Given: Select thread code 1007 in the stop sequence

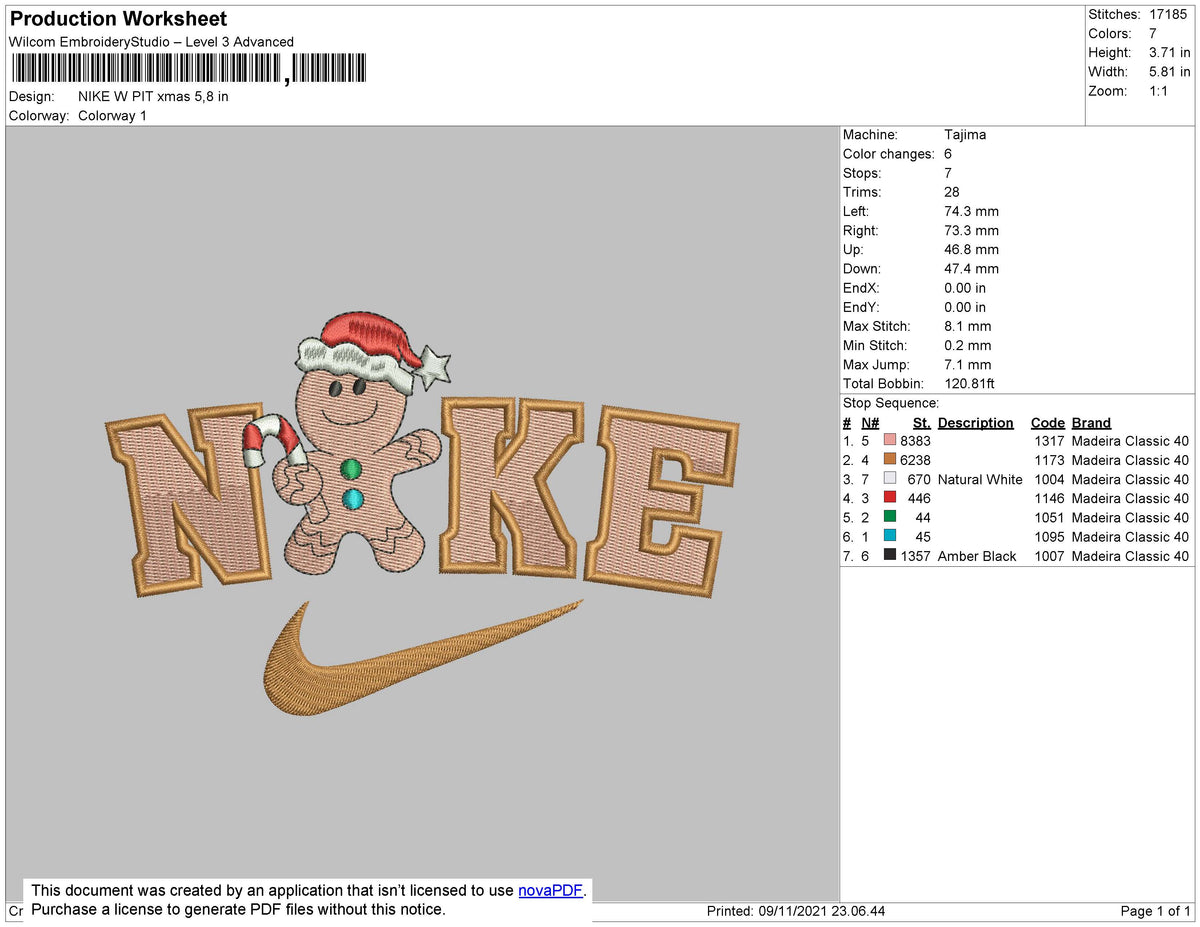Looking at the screenshot, I should click(1047, 557).
